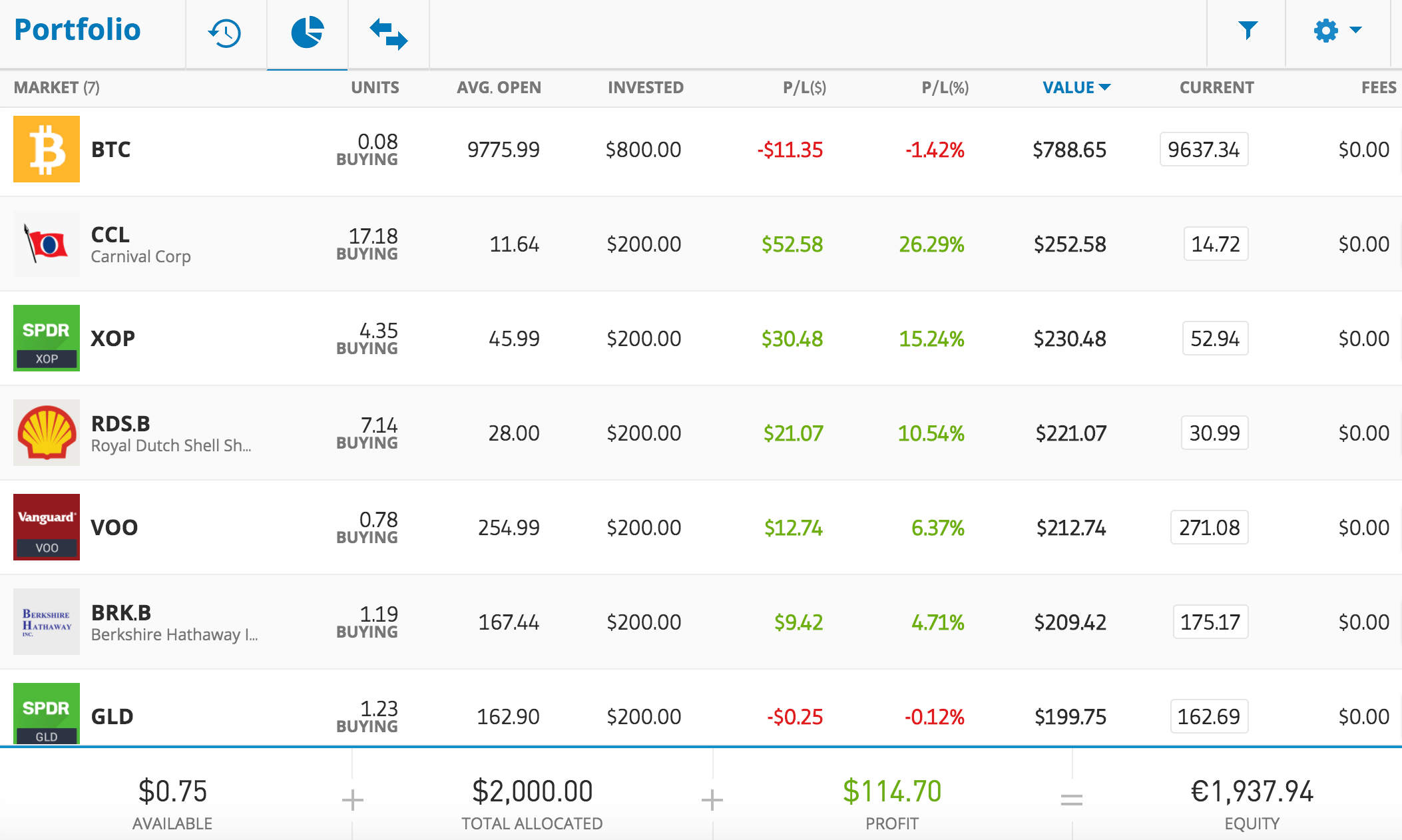Click CCL average open 11.64
The height and width of the screenshot is (840, 1402).
point(514,244)
